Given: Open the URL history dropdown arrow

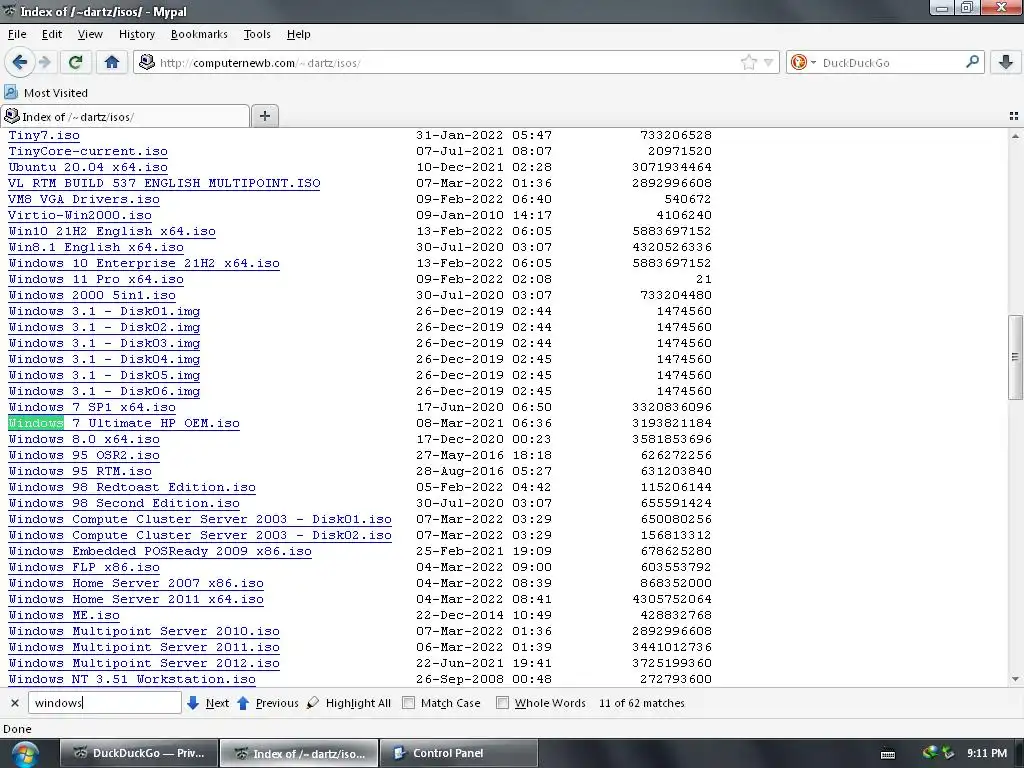Looking at the screenshot, I should pyautogui.click(x=769, y=63).
